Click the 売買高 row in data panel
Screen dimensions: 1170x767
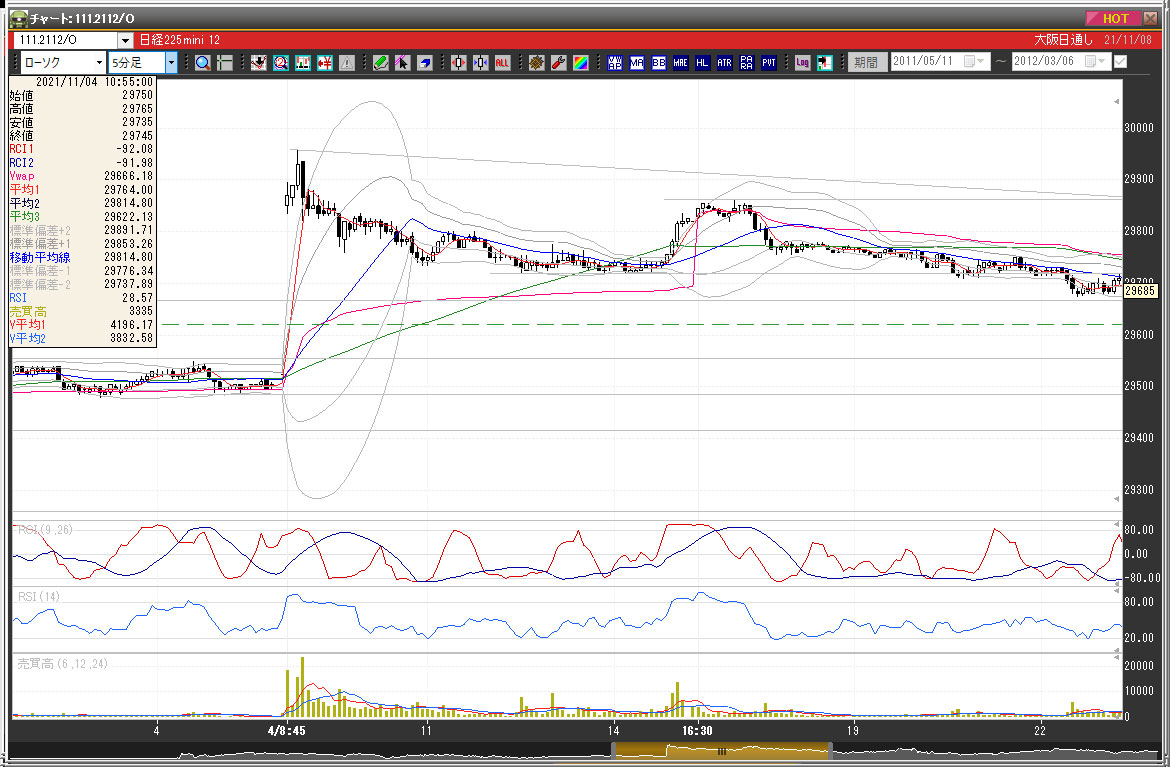click(81, 311)
